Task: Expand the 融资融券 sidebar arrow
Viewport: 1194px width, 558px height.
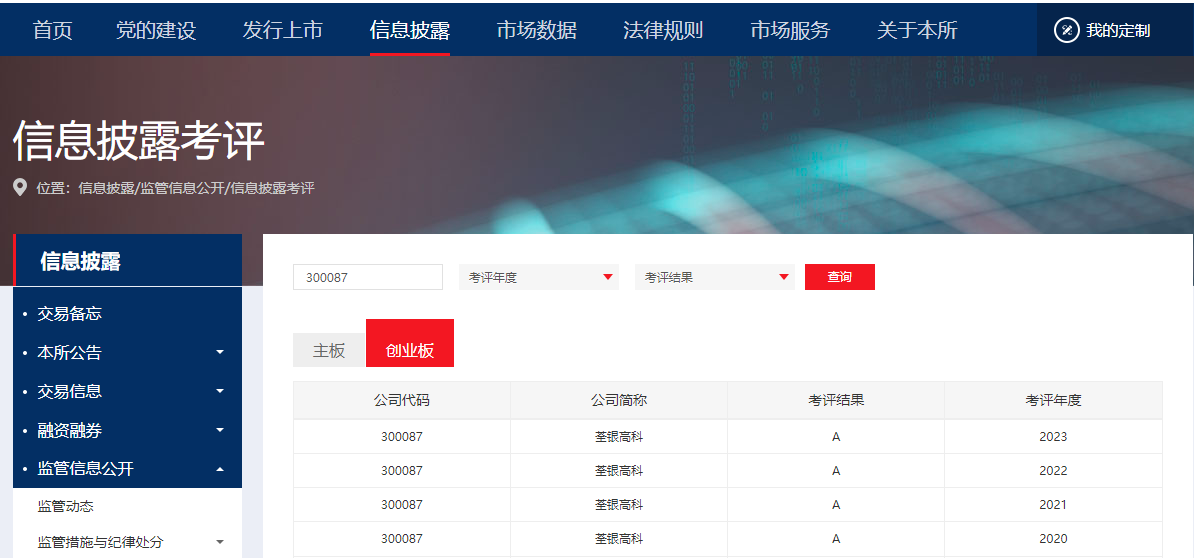Action: tap(220, 430)
